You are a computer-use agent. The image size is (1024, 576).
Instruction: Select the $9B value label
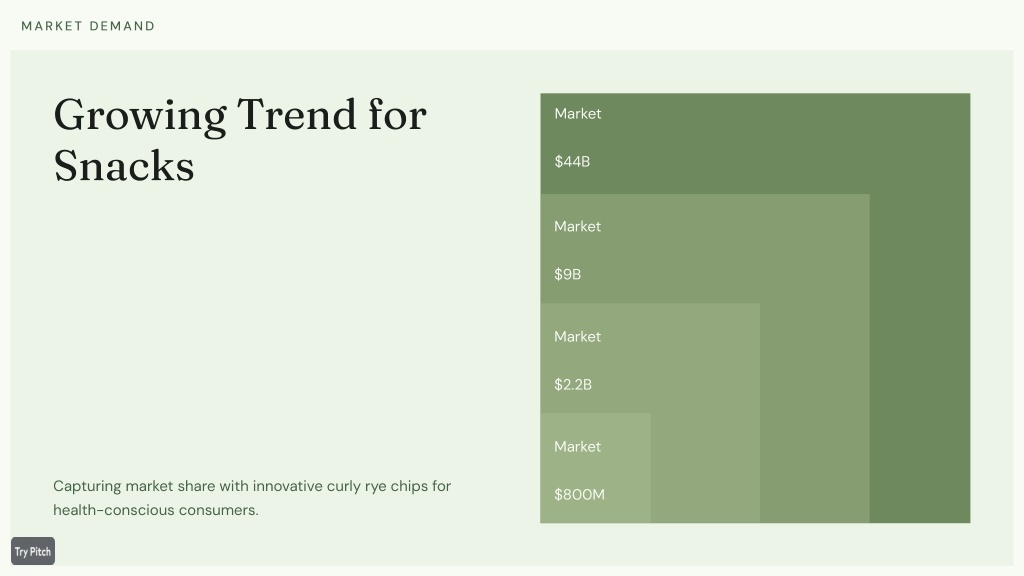click(568, 274)
